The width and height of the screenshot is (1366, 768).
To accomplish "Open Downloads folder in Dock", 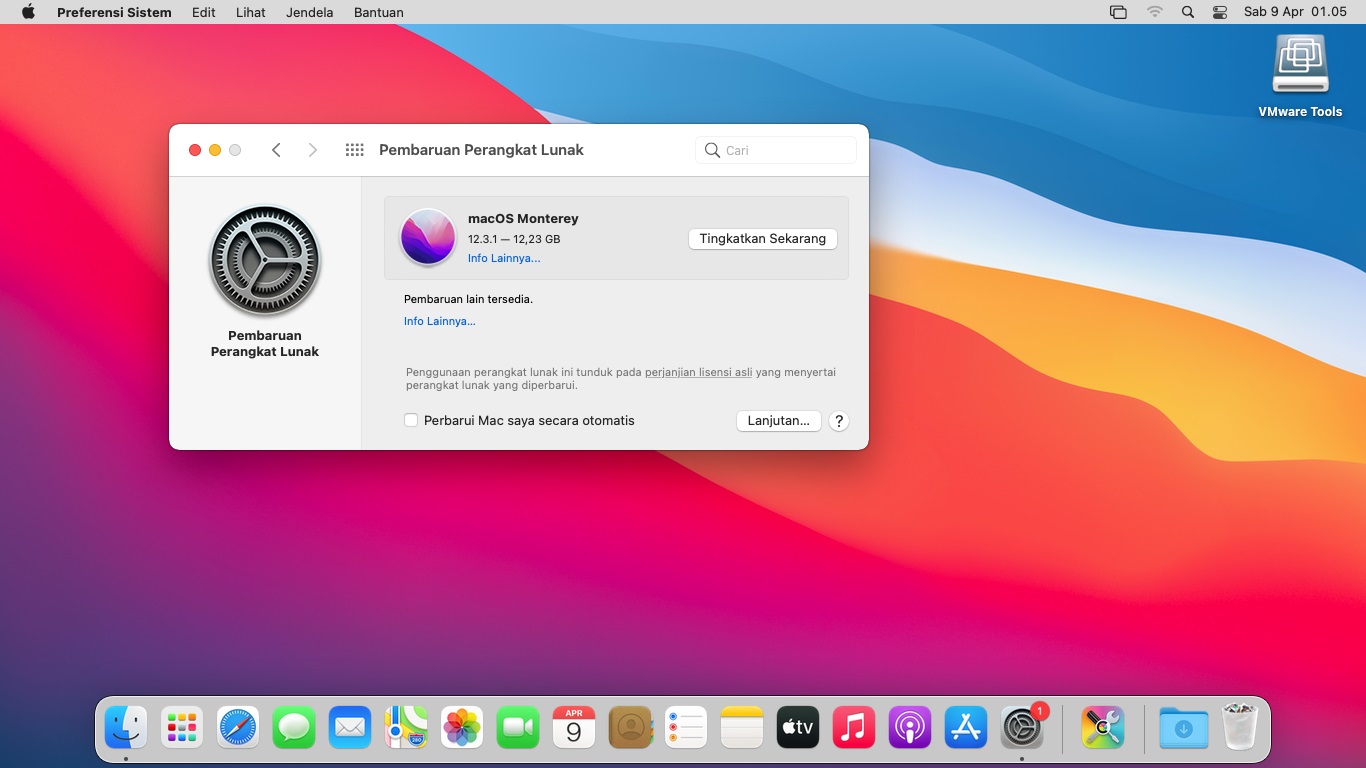I will 1184,727.
